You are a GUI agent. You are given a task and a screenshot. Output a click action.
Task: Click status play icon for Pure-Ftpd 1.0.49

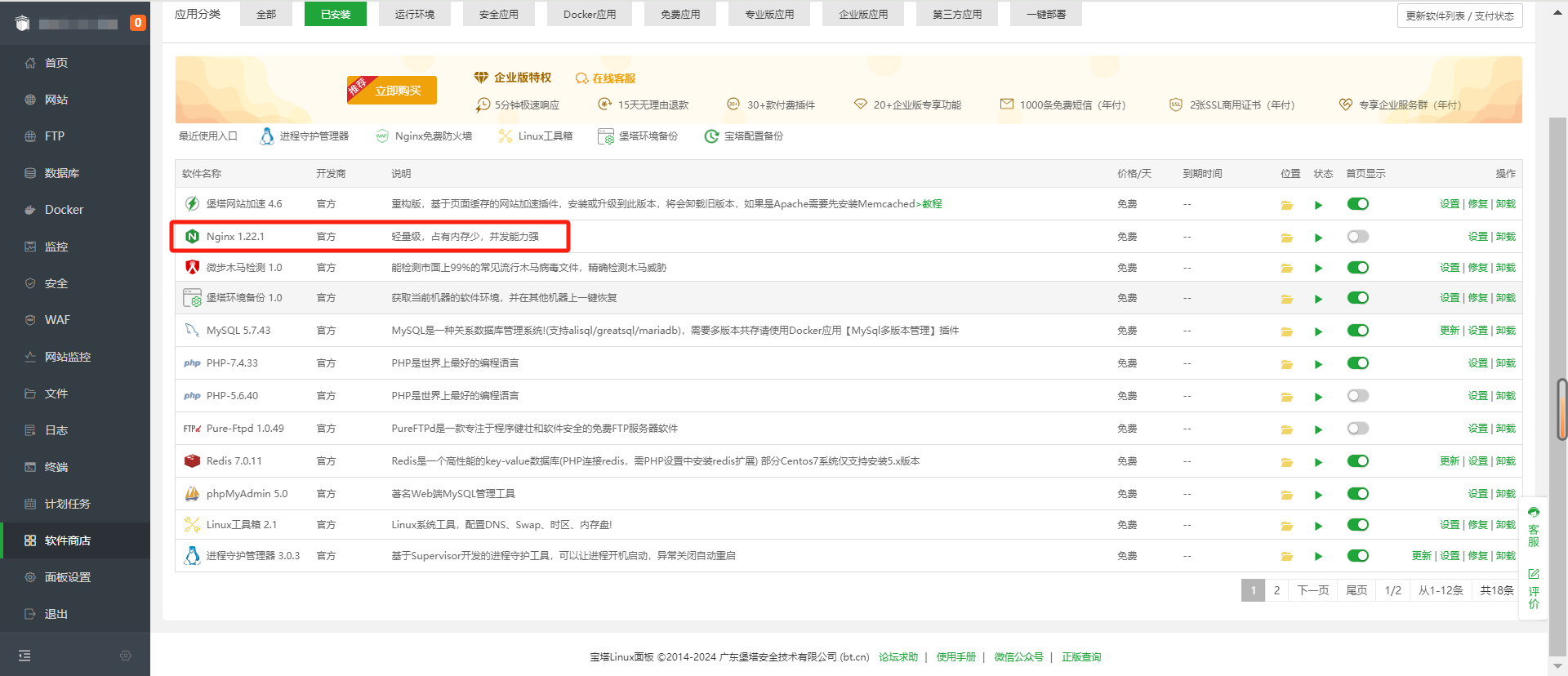click(x=1318, y=429)
